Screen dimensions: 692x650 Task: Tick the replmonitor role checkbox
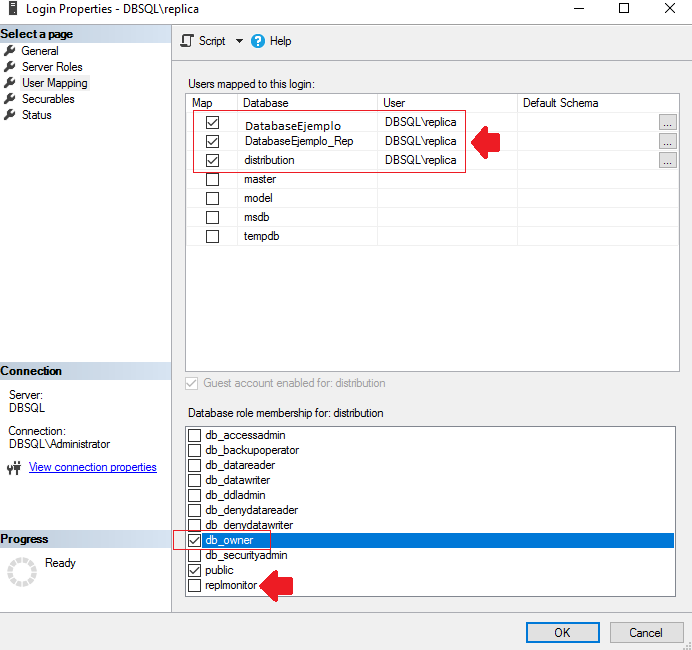point(194,585)
